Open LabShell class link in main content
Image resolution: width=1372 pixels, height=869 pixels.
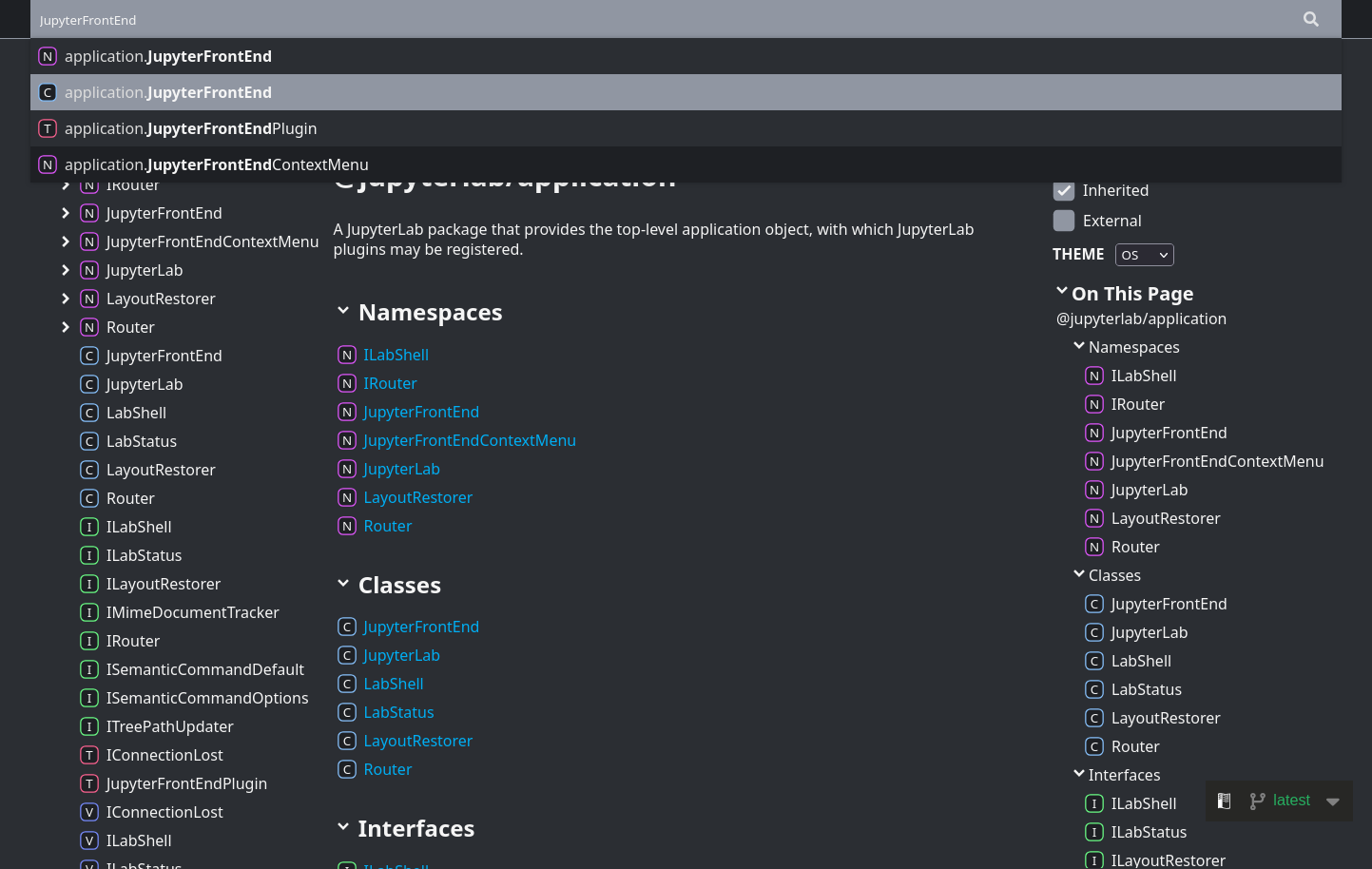[x=394, y=684]
